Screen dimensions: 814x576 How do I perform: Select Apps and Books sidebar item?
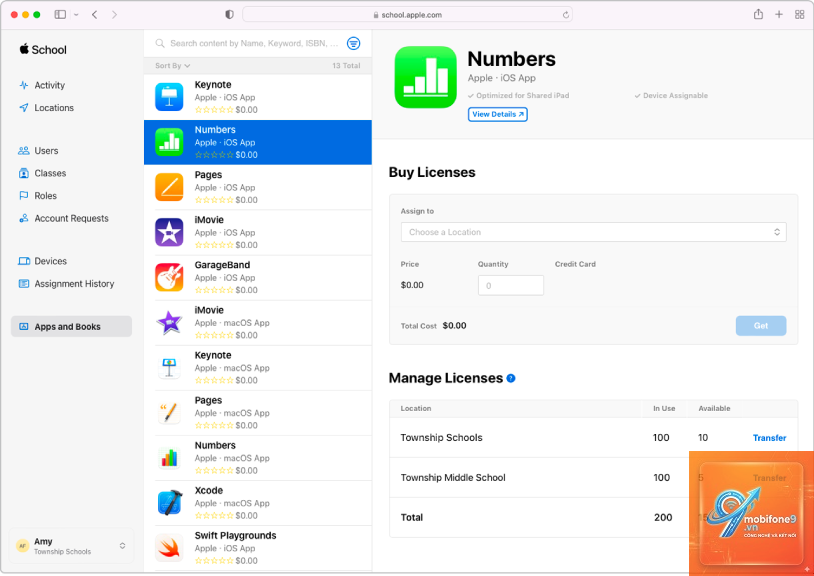[71, 326]
